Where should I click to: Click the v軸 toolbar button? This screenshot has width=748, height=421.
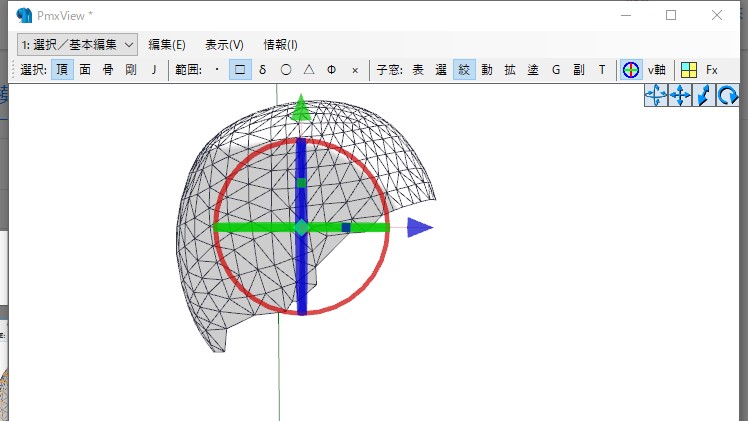point(657,70)
